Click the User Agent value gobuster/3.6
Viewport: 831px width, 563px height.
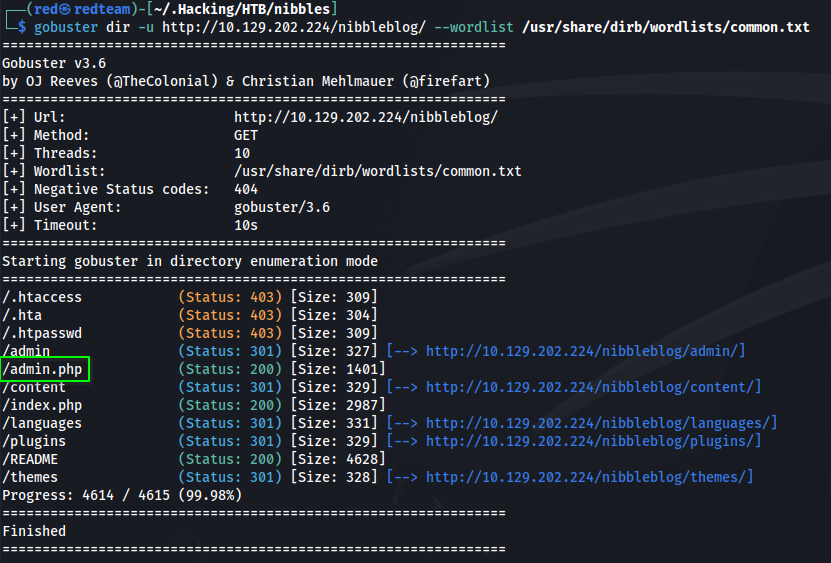tap(282, 207)
